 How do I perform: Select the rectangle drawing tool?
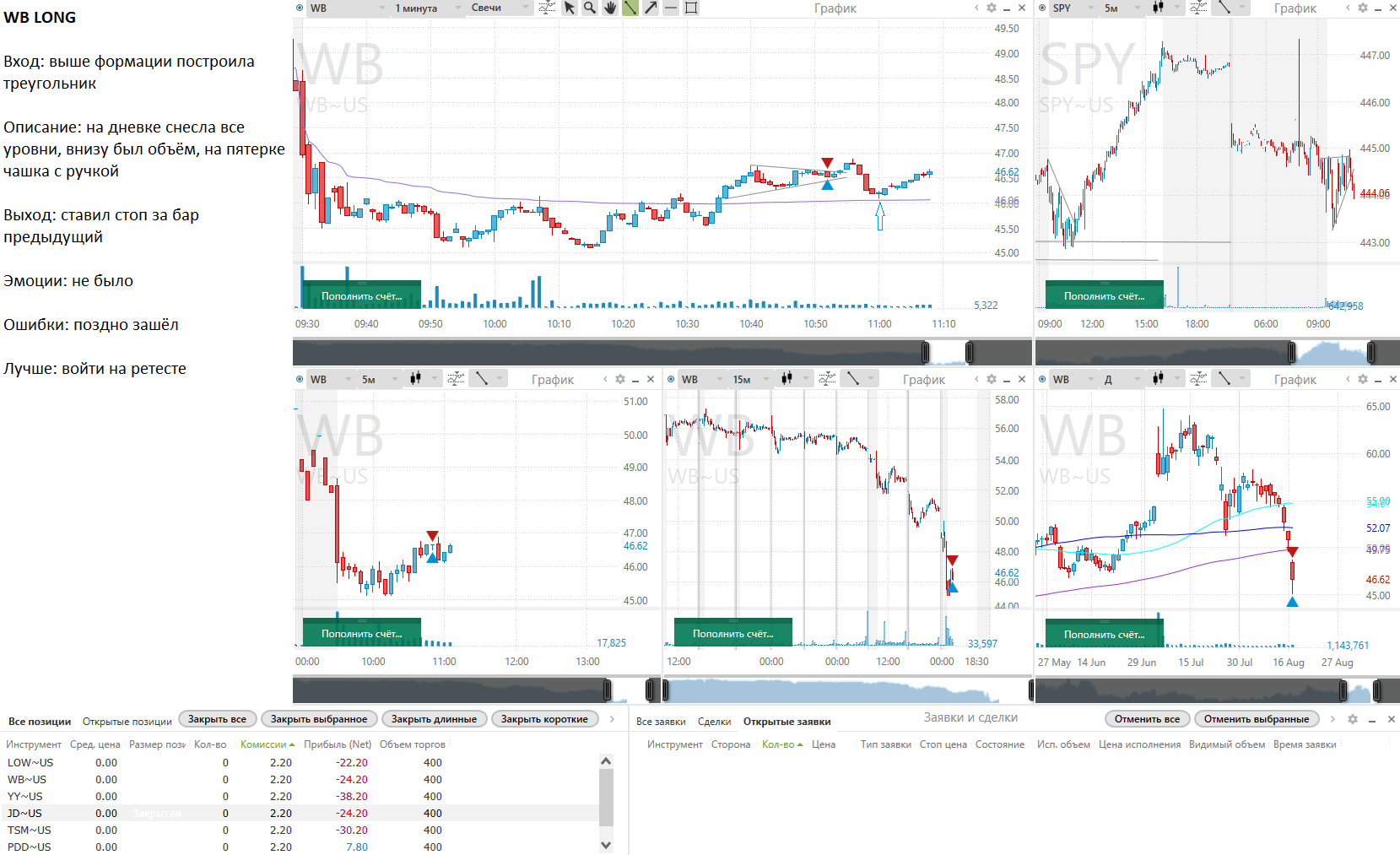click(x=691, y=8)
